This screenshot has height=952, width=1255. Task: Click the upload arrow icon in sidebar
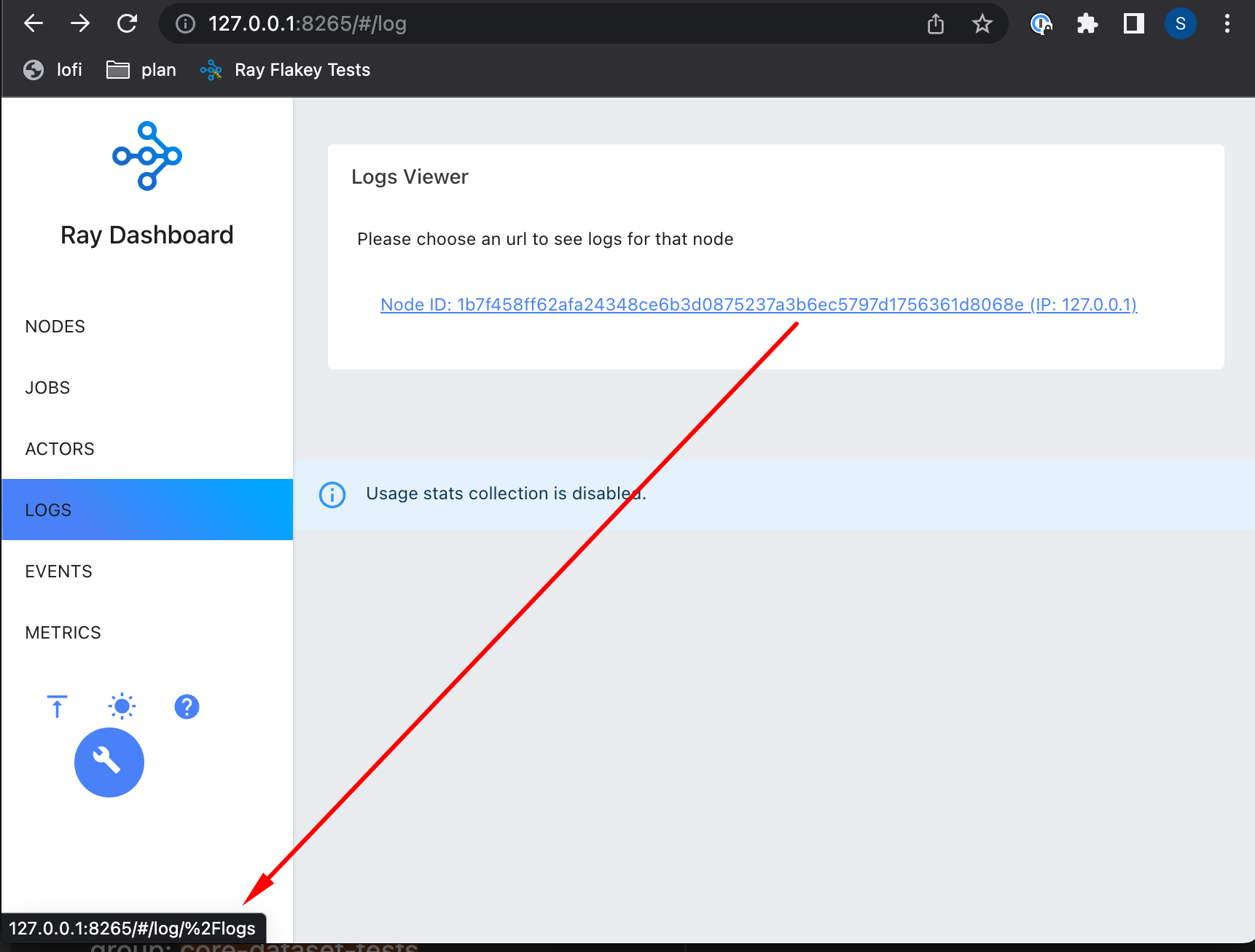[57, 706]
